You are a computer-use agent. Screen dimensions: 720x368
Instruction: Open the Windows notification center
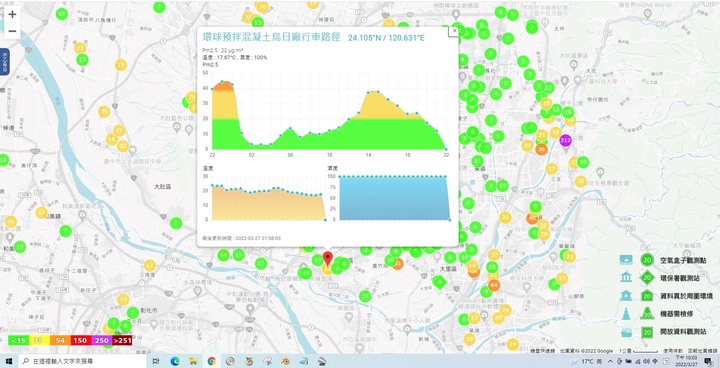708,361
